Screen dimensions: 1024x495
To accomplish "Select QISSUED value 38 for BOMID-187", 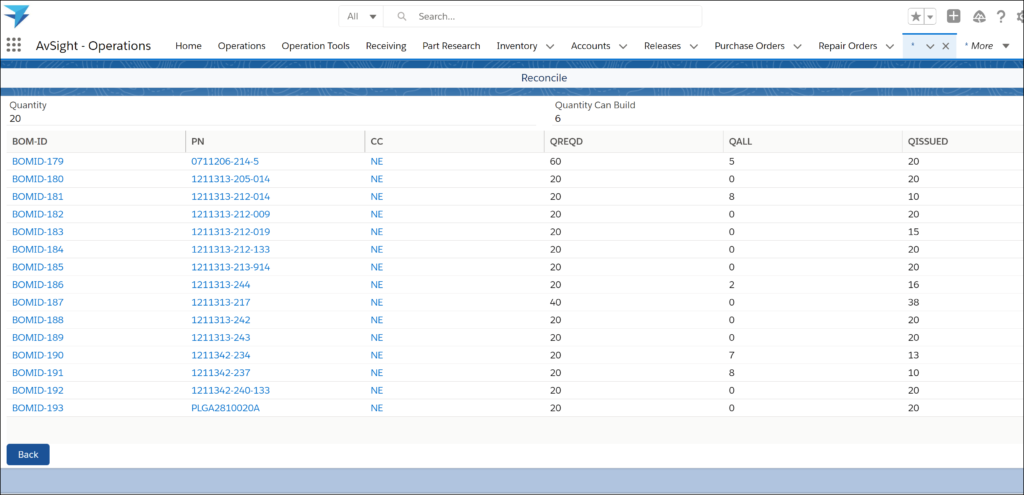I will click(x=914, y=302).
